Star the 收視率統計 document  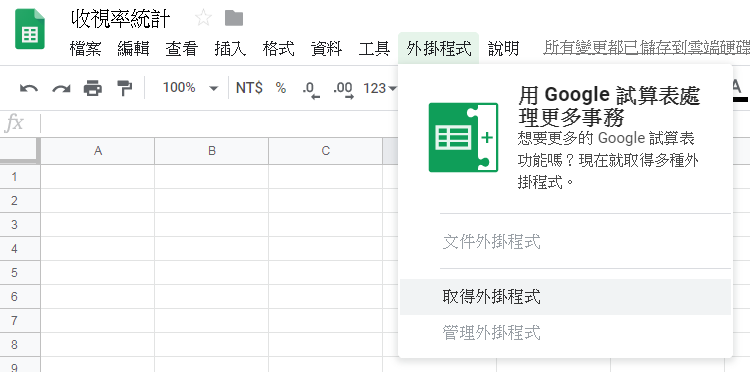[x=203, y=18]
